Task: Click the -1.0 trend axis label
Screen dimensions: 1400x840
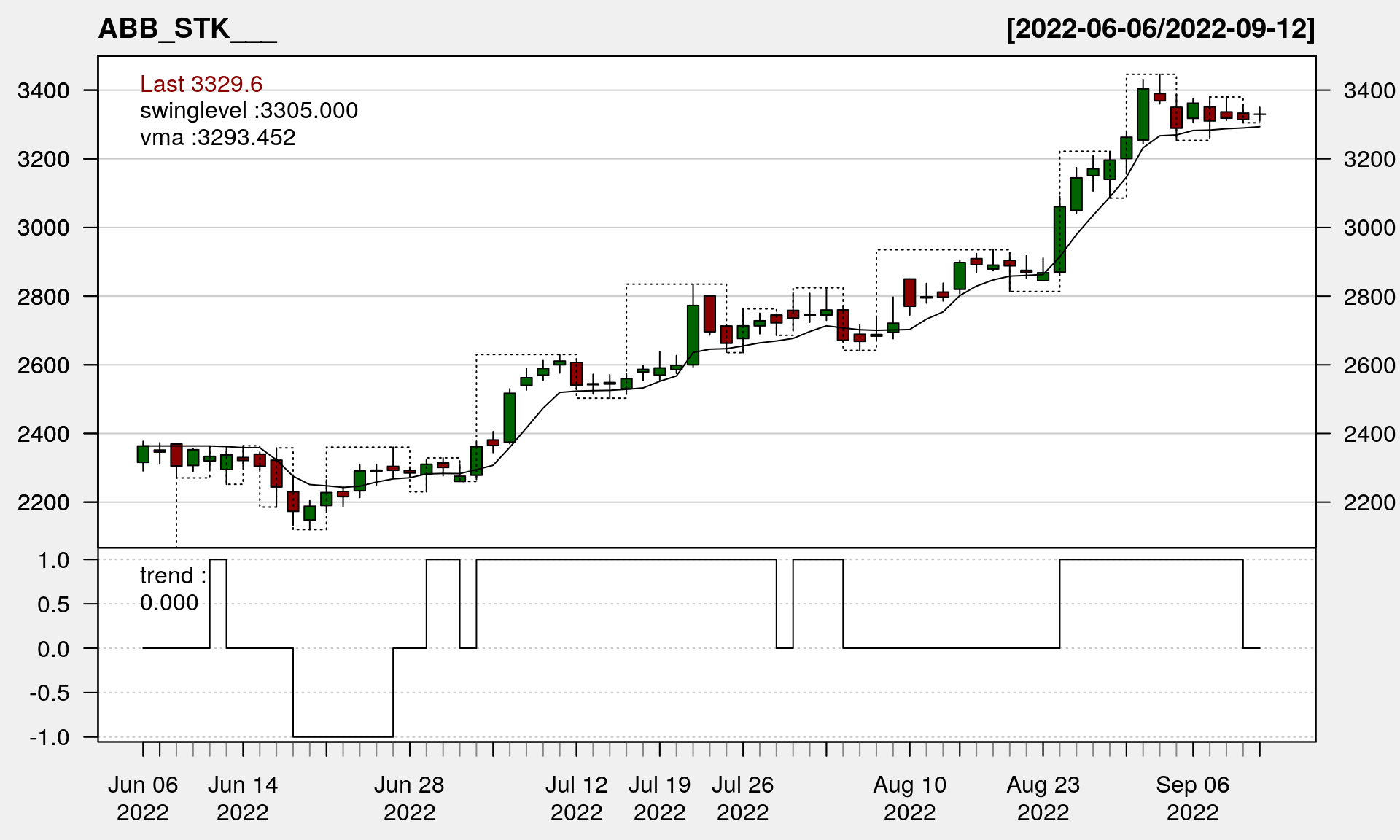Action: [x=50, y=737]
